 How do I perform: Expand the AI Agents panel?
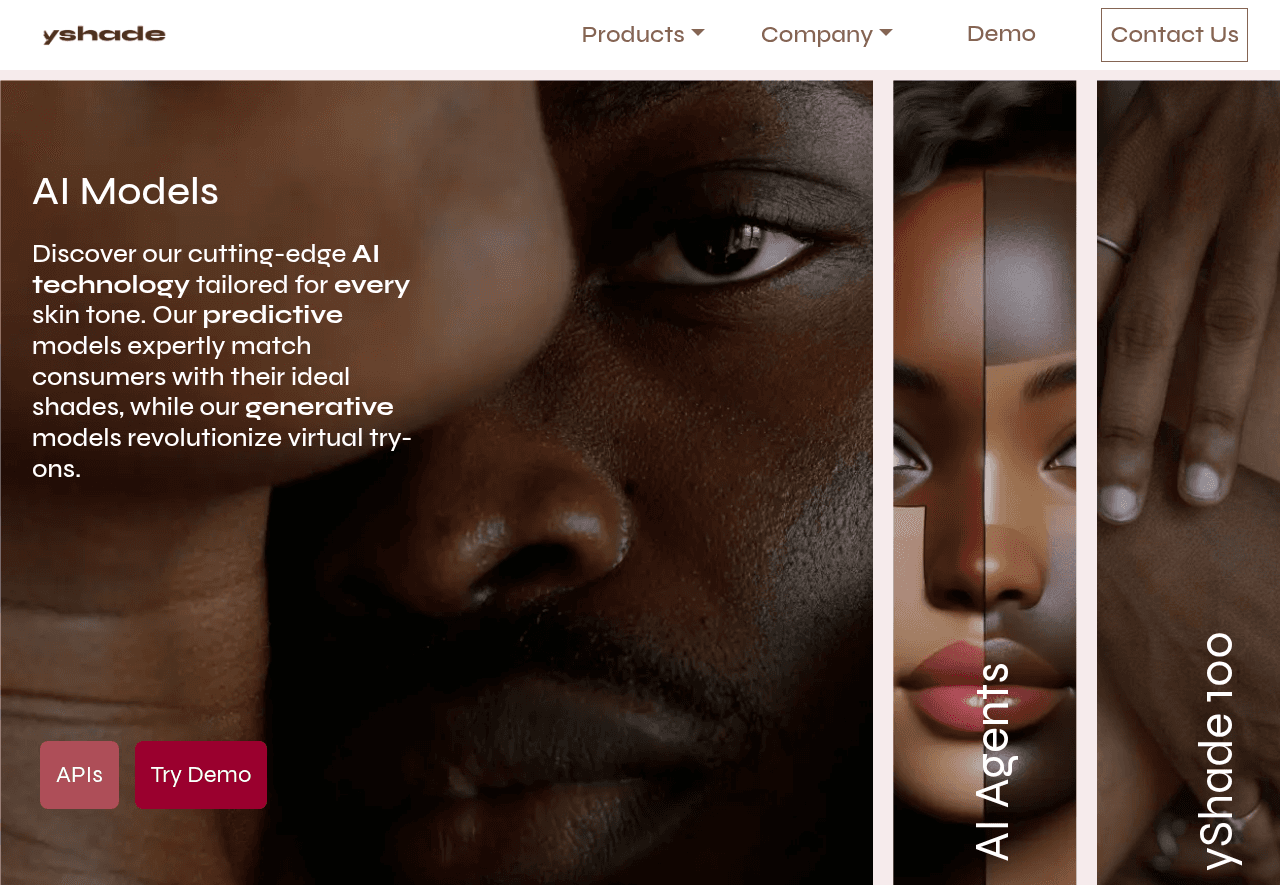pyautogui.click(x=984, y=482)
